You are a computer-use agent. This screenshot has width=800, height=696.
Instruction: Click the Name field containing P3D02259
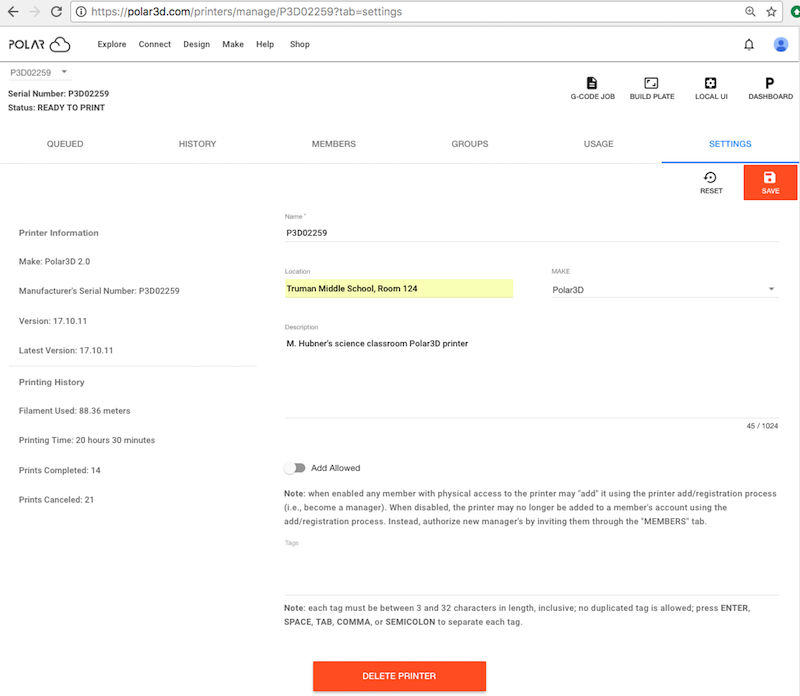[x=532, y=233]
